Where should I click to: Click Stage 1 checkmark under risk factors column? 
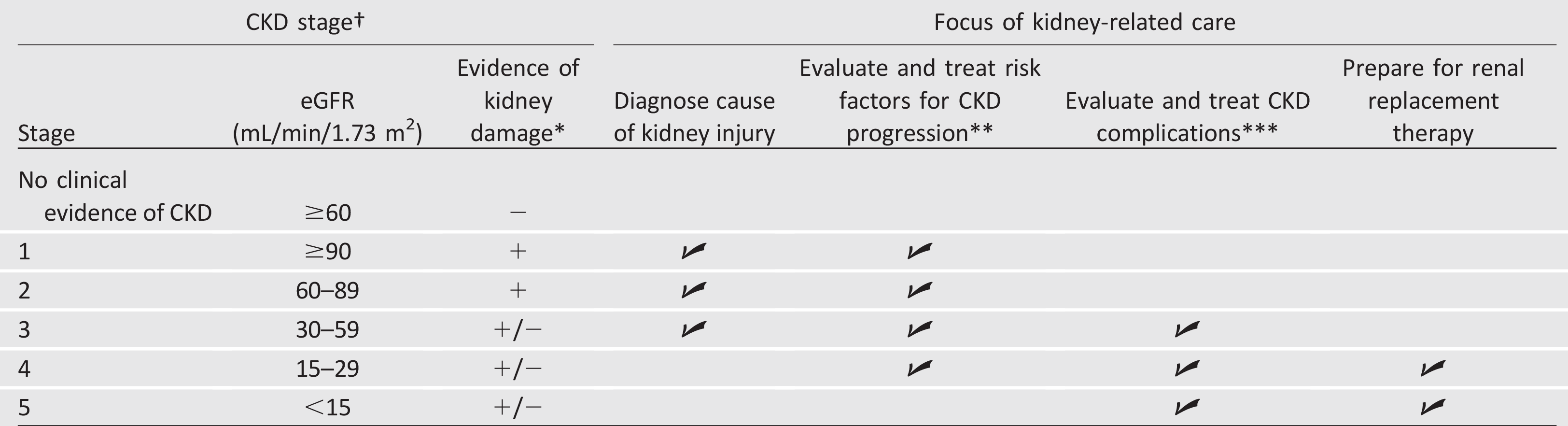tap(919, 251)
